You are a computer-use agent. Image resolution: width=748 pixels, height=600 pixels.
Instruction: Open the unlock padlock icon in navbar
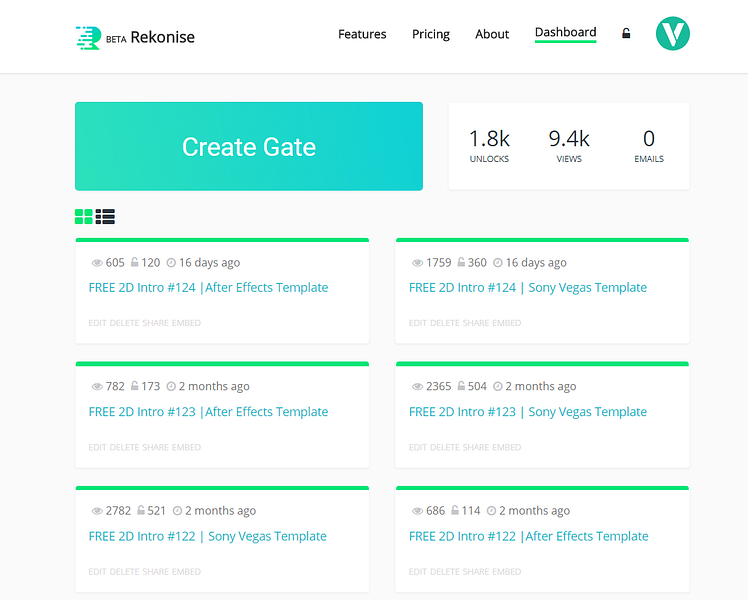pyautogui.click(x=626, y=33)
